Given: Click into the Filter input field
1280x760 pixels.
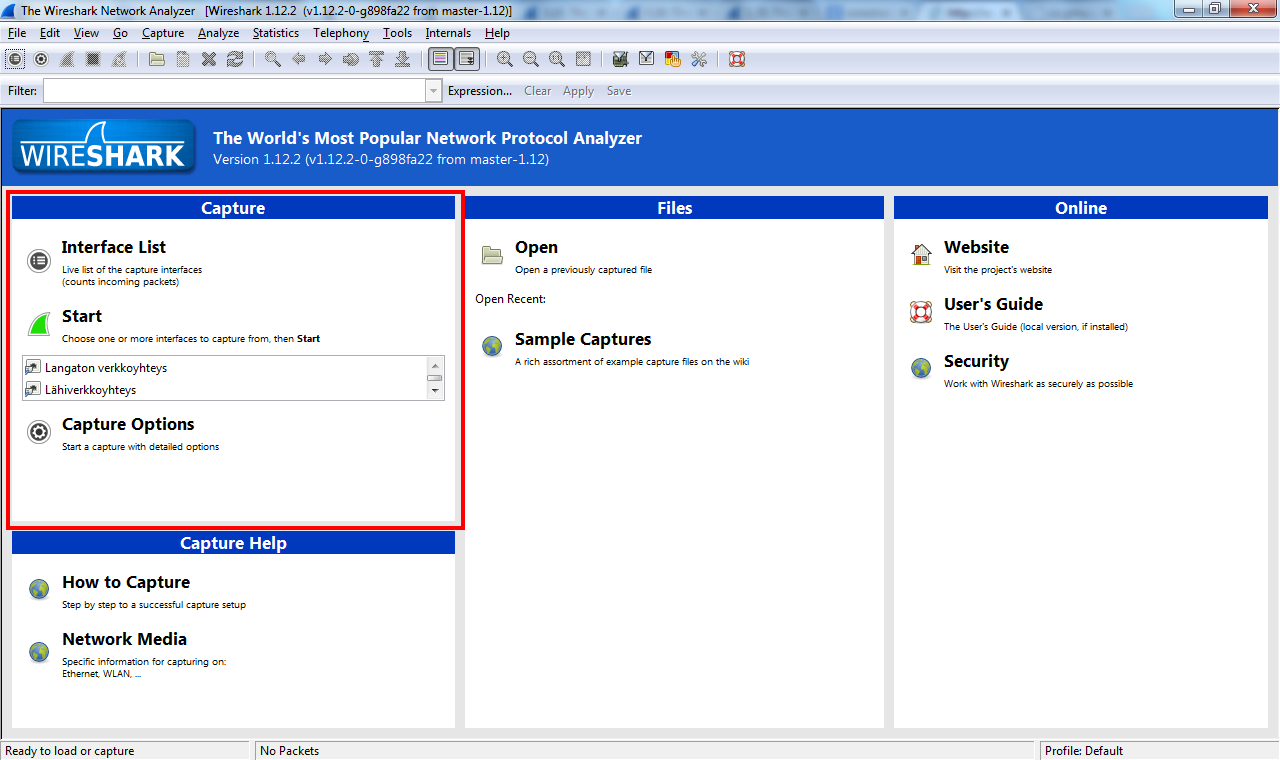Looking at the screenshot, I should pyautogui.click(x=234, y=91).
